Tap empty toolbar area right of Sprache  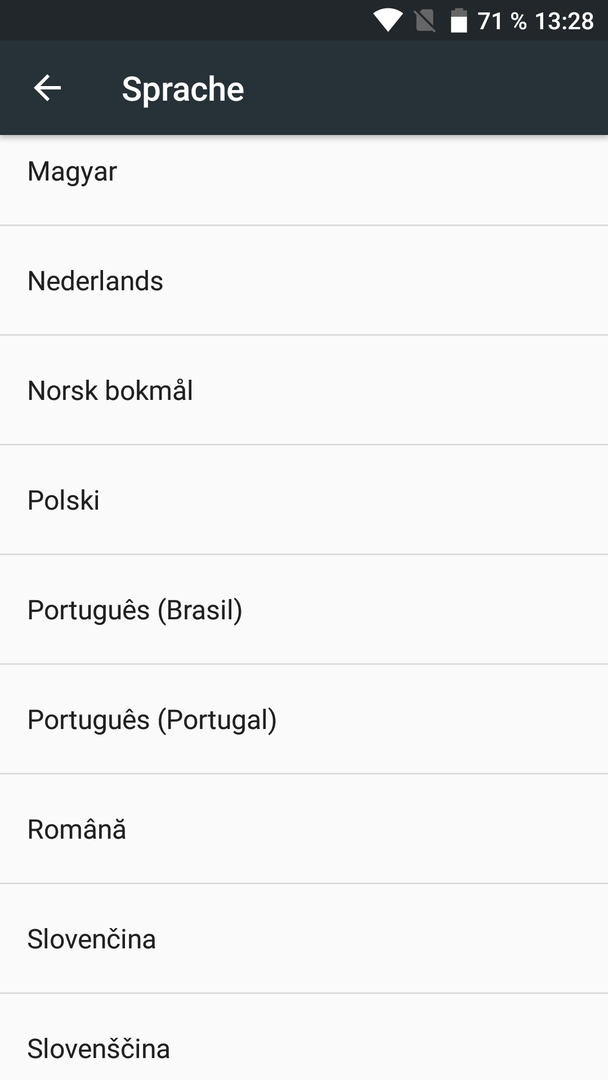click(x=427, y=88)
